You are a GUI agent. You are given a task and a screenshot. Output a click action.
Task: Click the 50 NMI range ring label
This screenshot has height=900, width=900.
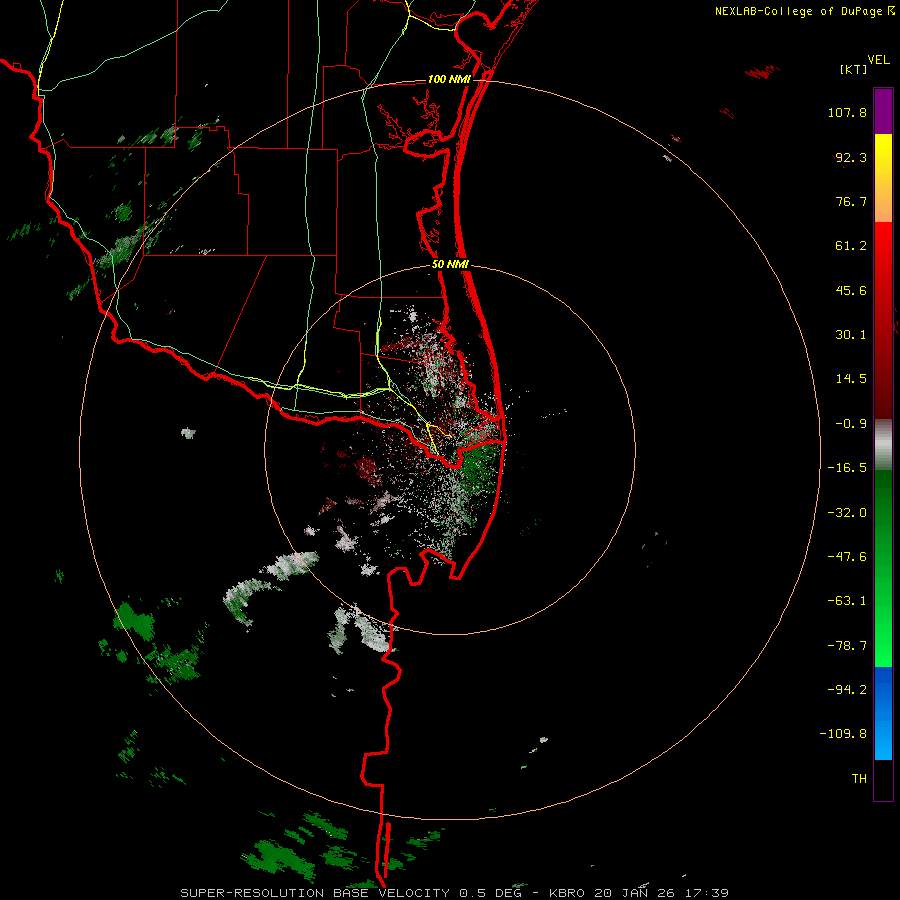[450, 265]
